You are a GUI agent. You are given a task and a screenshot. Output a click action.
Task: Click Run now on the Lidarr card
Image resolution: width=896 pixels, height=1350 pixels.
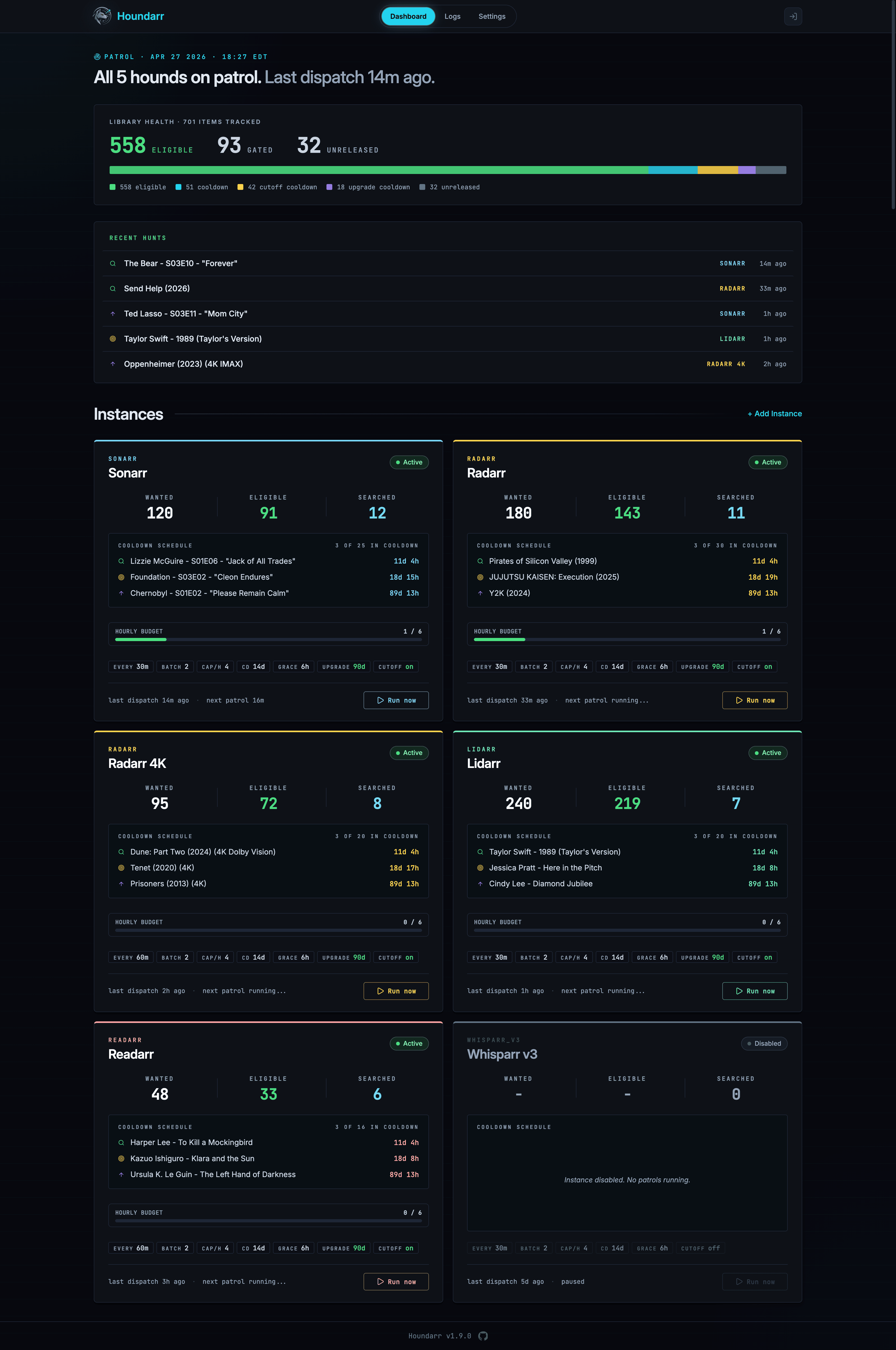point(755,991)
